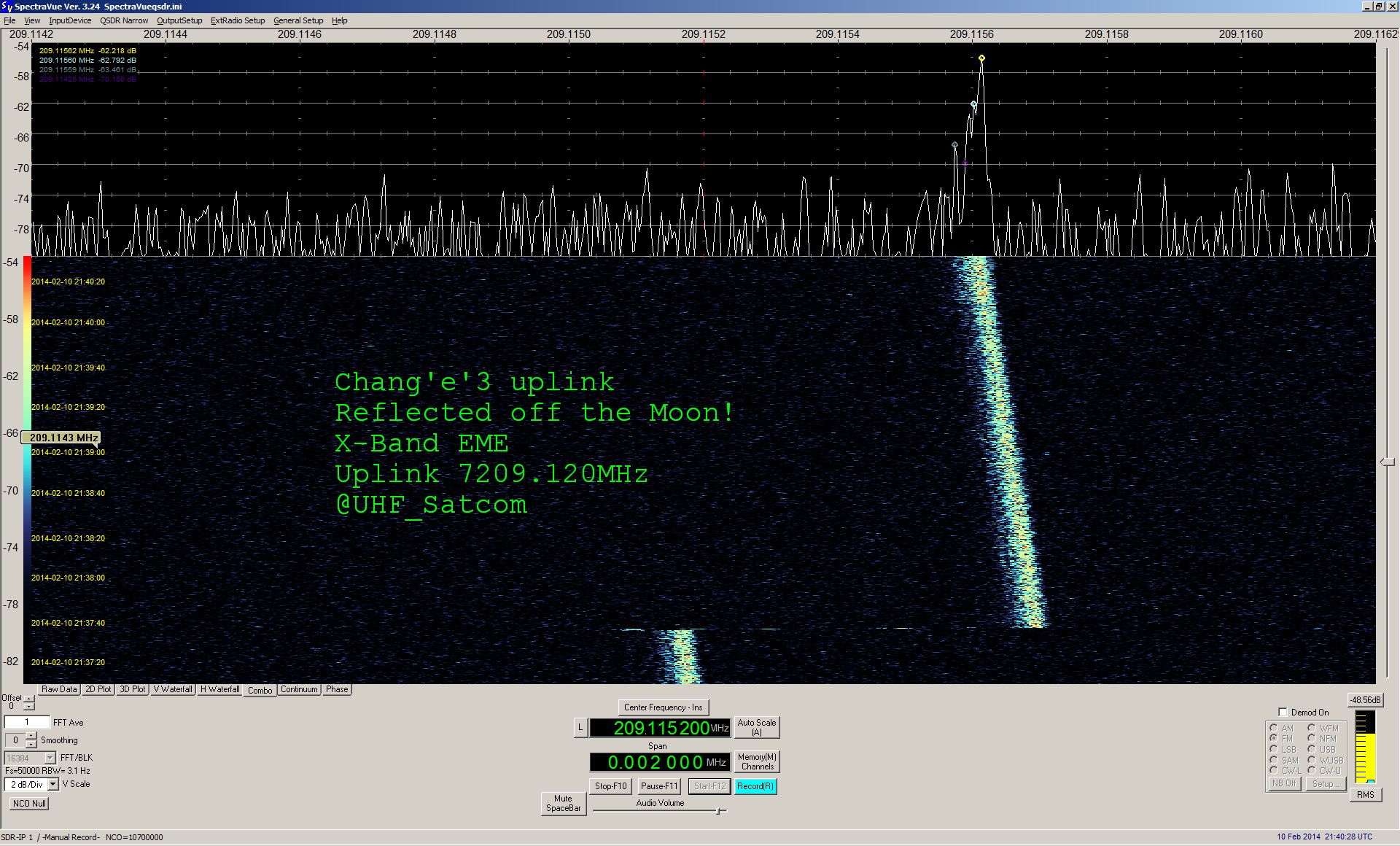This screenshot has width=1400, height=846.
Task: Click the RMS meter mode button
Action: (1365, 795)
